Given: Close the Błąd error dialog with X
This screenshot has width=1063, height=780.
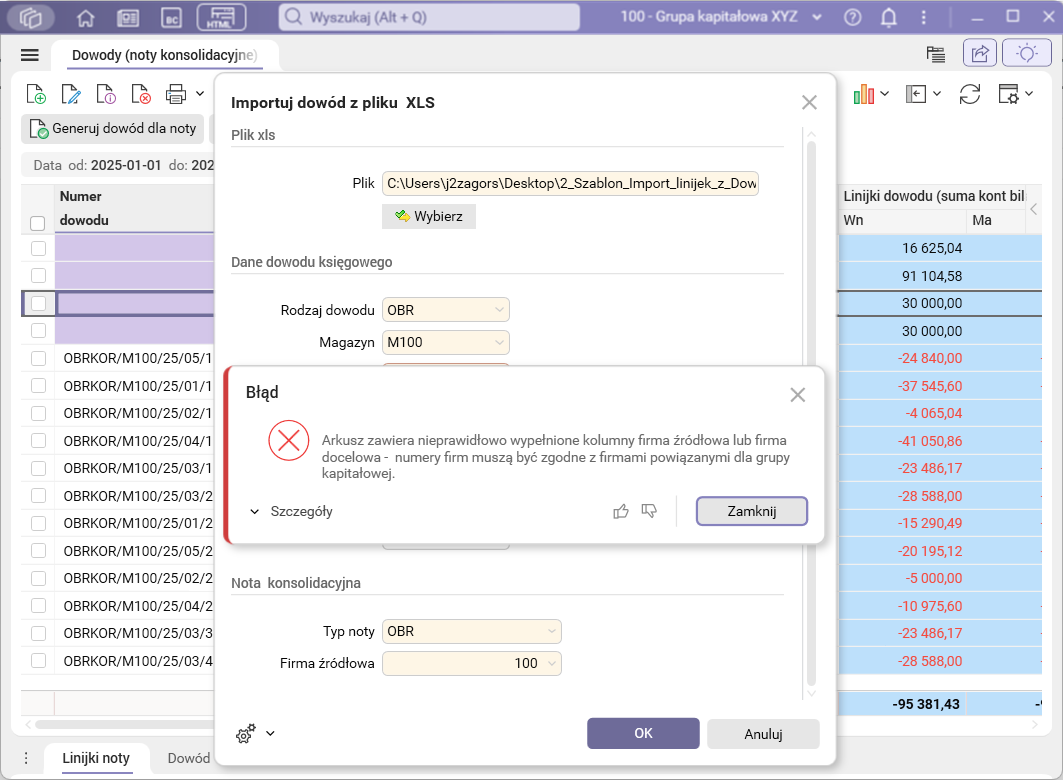Looking at the screenshot, I should click(798, 394).
